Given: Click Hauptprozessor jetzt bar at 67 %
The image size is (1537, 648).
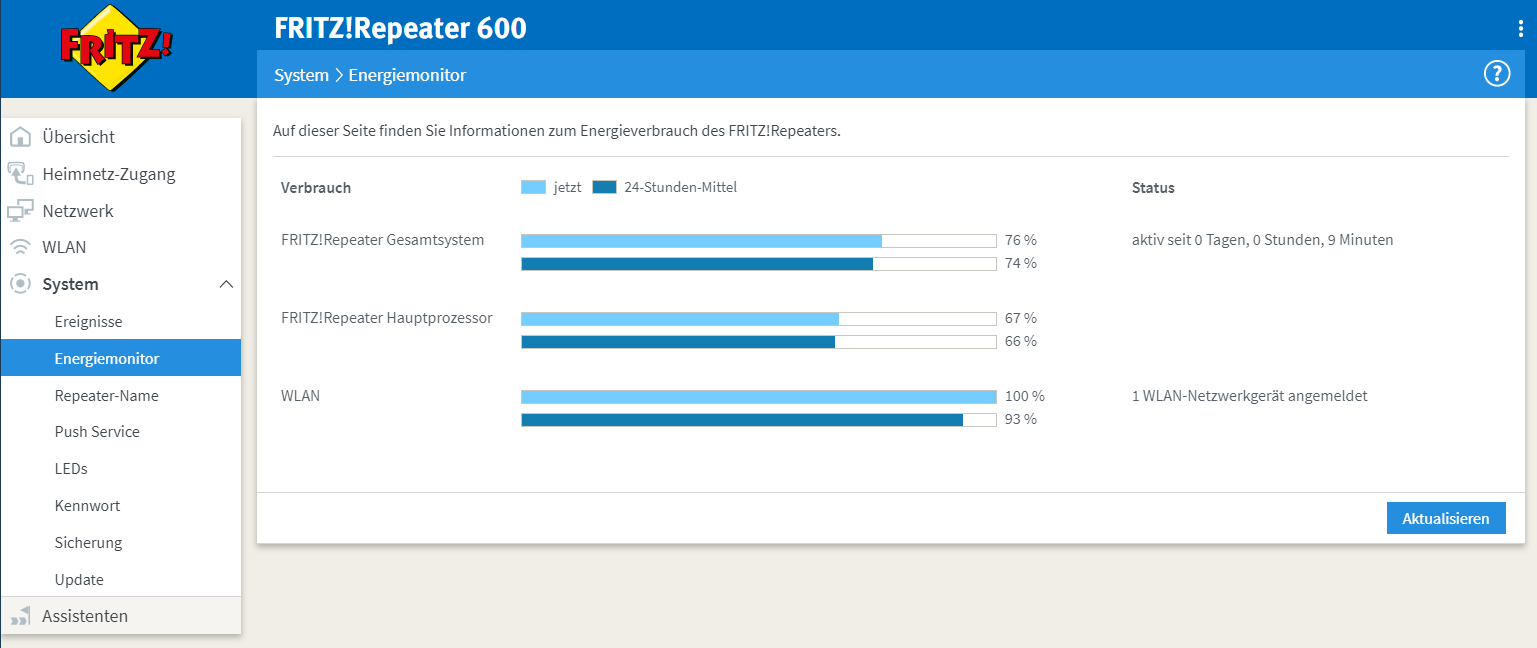Looking at the screenshot, I should pos(759,319).
